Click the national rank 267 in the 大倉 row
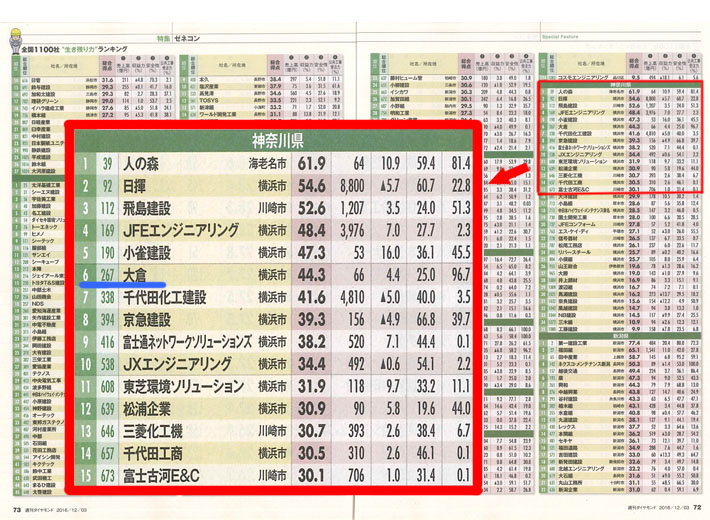 (x=107, y=275)
